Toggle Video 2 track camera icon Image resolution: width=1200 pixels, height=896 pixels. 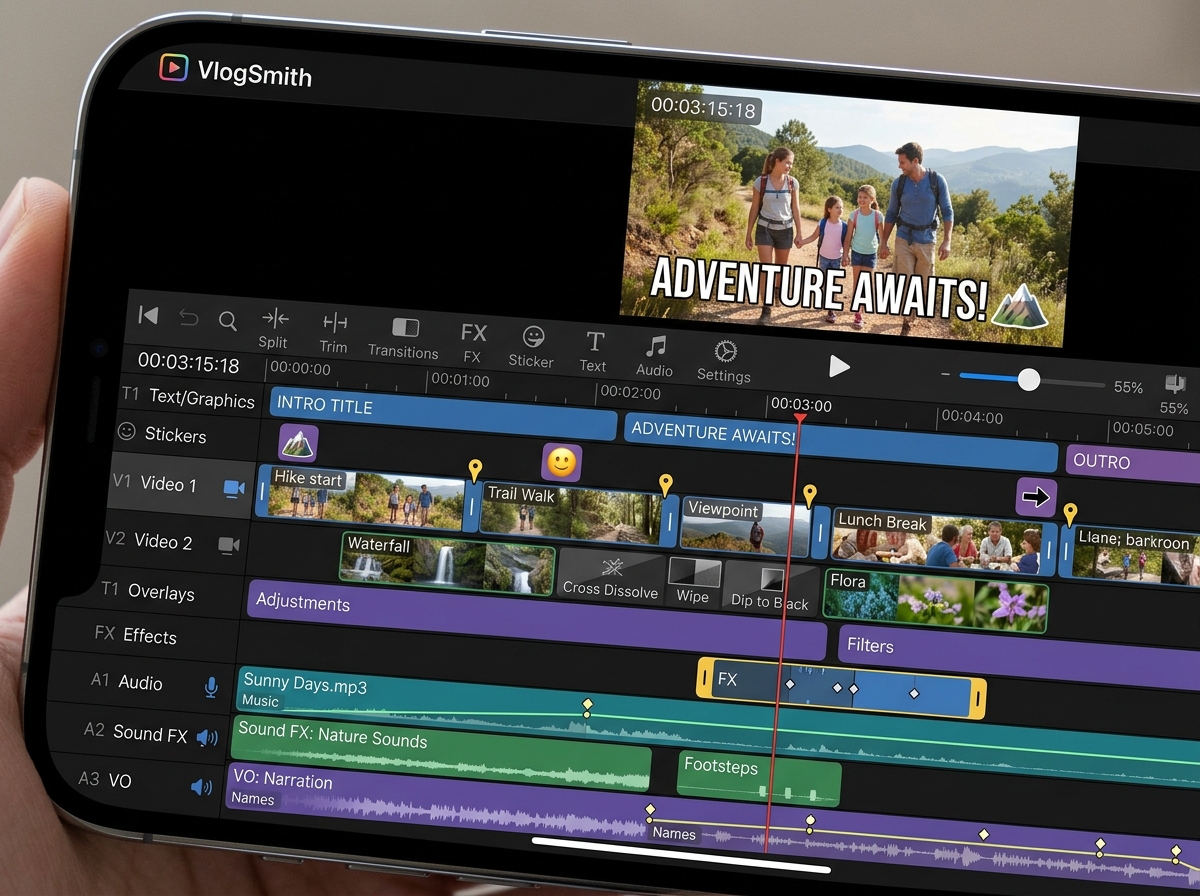(x=229, y=545)
